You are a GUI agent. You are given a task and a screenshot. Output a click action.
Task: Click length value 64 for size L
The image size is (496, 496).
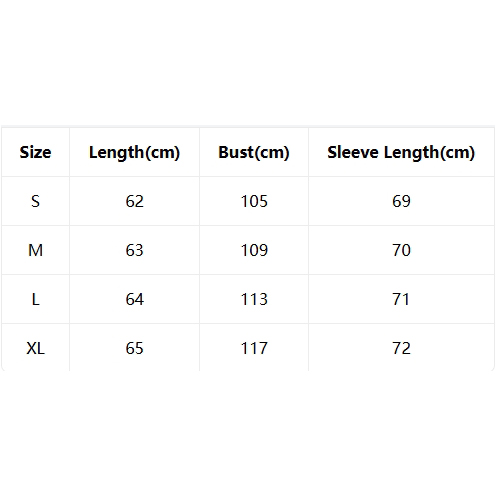134,299
